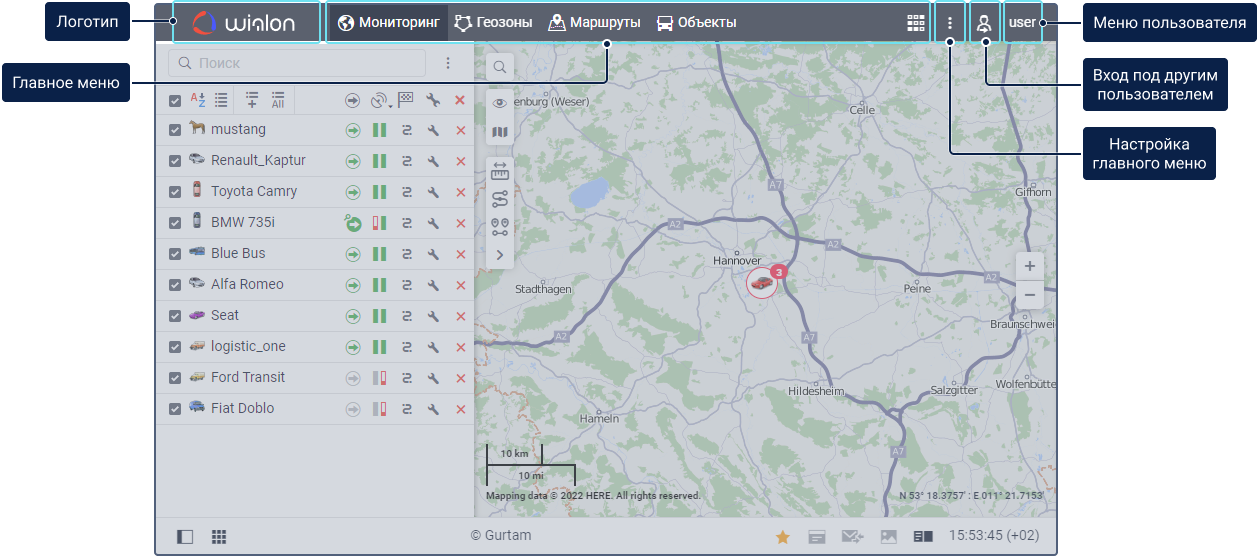Click the orange star icon in bottom bar
Viewport: 1259px width, 556px height.
[x=782, y=537]
